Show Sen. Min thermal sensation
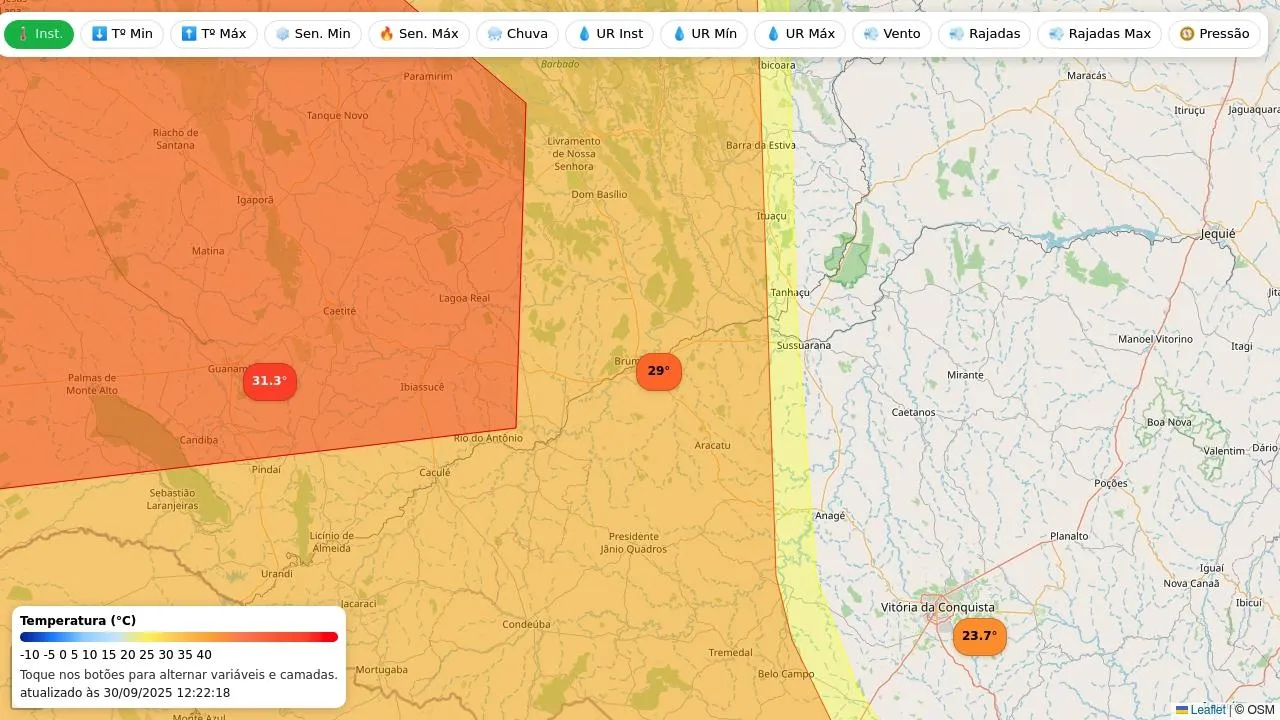Screen dimensions: 1280x720 point(313,34)
